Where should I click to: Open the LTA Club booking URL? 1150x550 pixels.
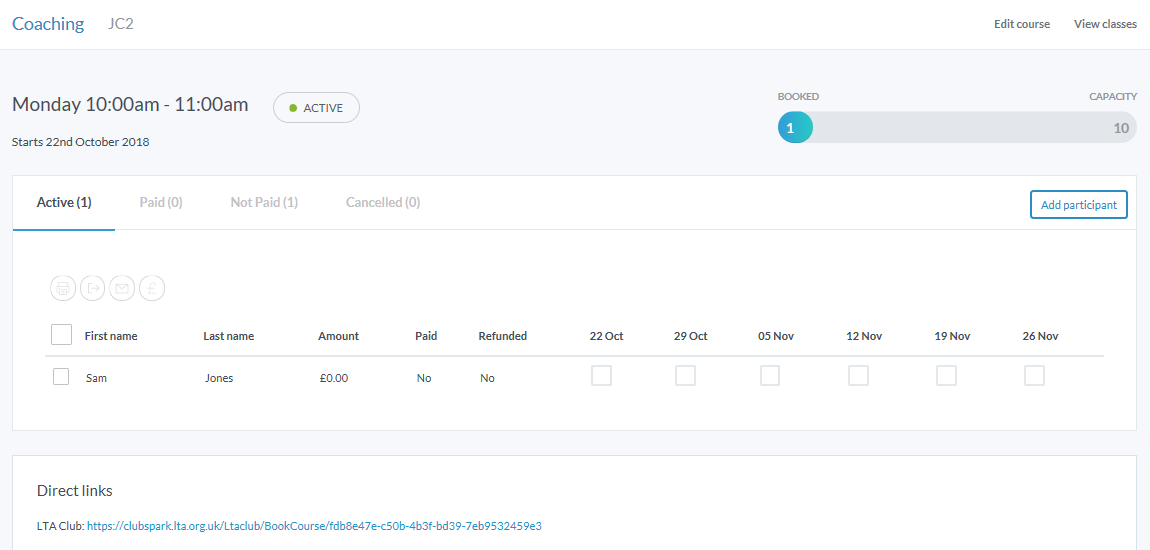314,525
